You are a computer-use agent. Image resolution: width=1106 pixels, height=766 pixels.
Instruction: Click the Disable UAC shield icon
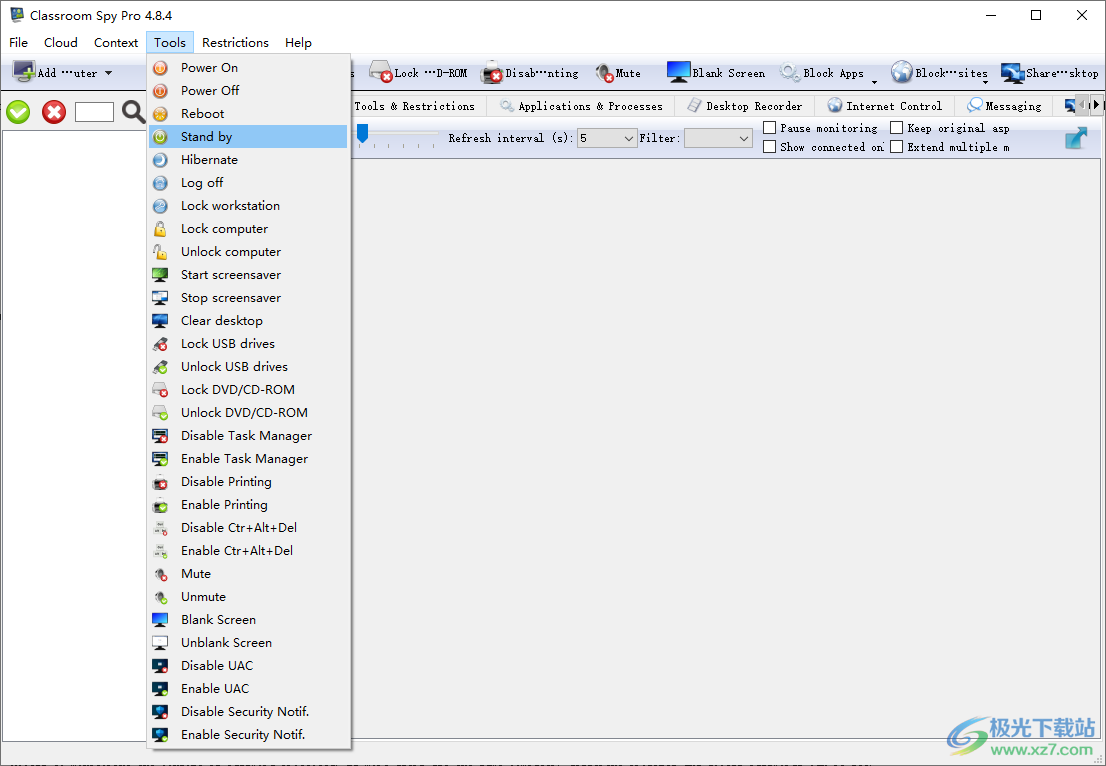[x=160, y=666]
